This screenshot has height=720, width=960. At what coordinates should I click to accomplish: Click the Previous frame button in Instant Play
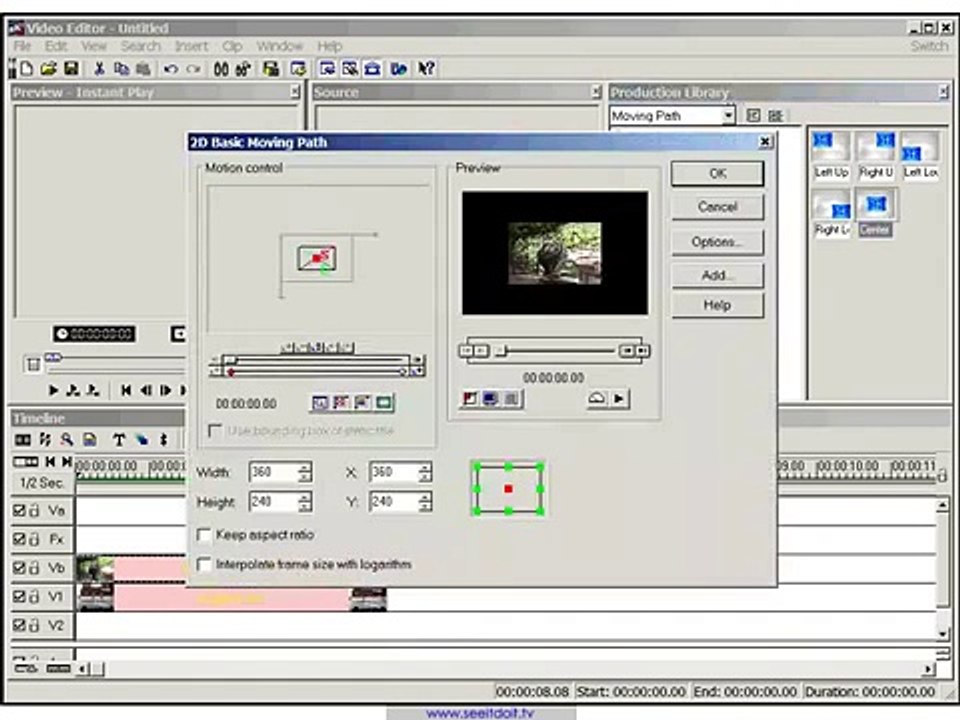pyautogui.click(x=146, y=390)
